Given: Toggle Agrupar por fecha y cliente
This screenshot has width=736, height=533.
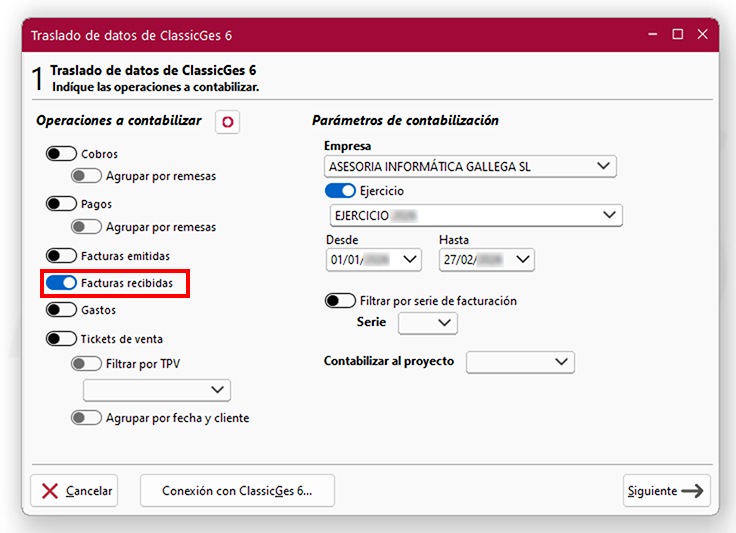Looking at the screenshot, I should pos(86,418).
